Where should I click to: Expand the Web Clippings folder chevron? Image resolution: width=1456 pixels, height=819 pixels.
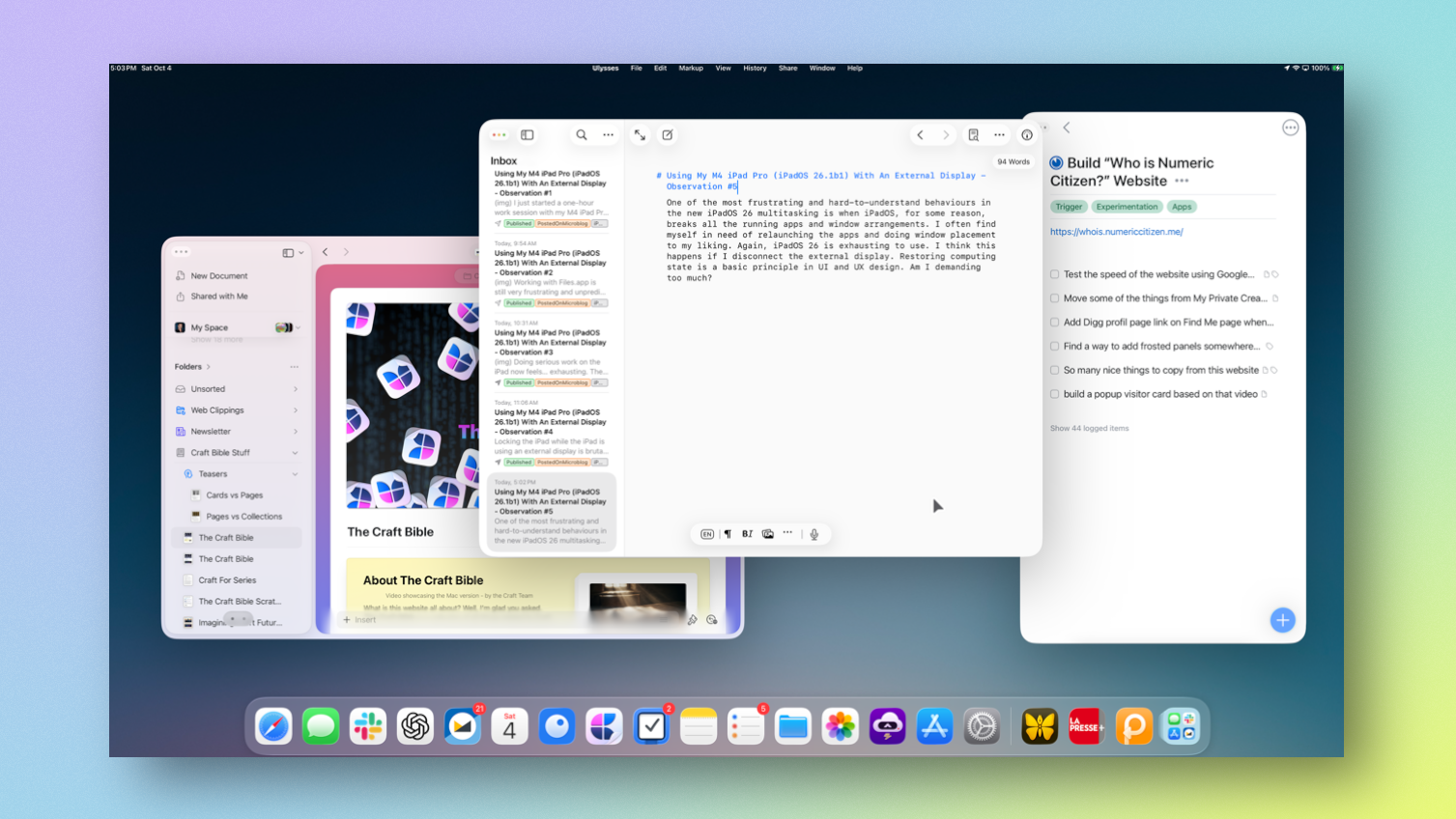click(x=295, y=410)
